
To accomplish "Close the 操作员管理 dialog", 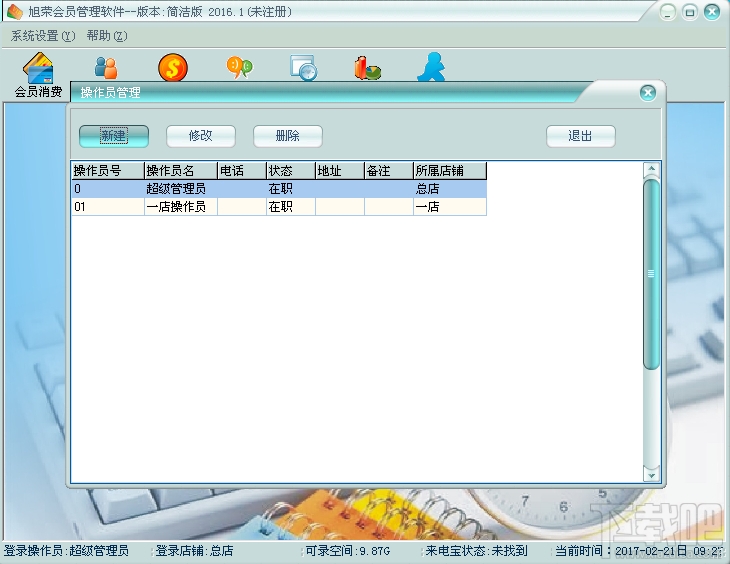I will coord(648,93).
